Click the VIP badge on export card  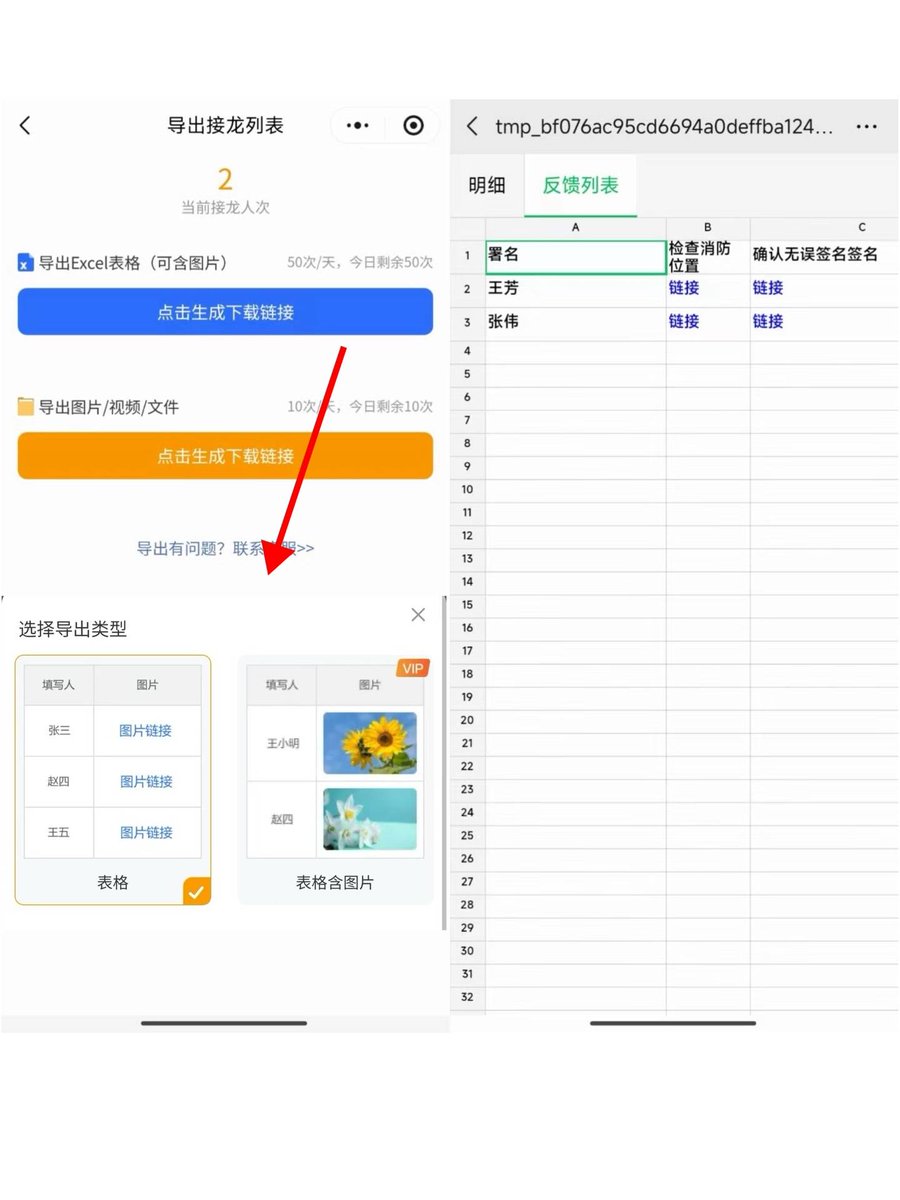[413, 668]
